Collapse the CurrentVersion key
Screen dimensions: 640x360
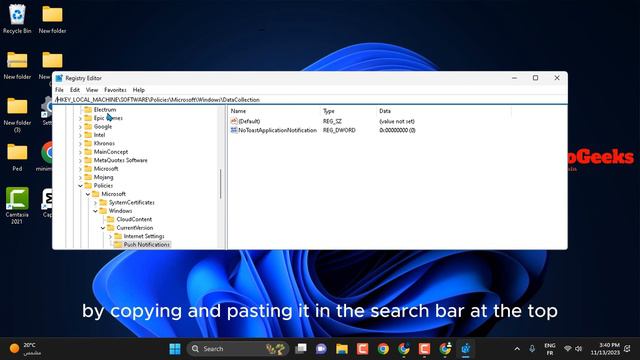point(103,228)
